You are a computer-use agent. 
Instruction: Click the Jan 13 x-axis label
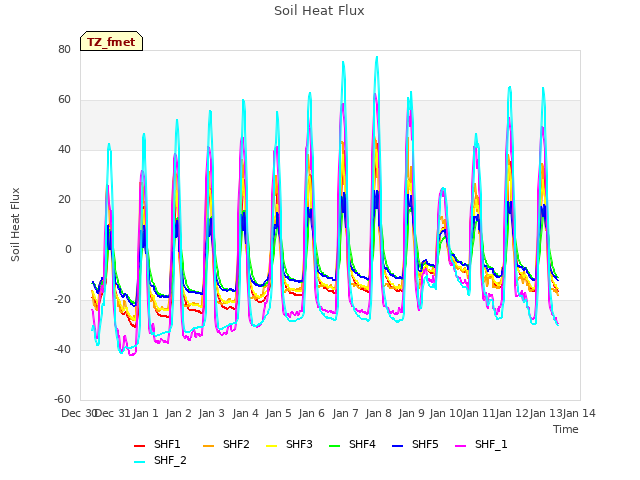[546, 413]
